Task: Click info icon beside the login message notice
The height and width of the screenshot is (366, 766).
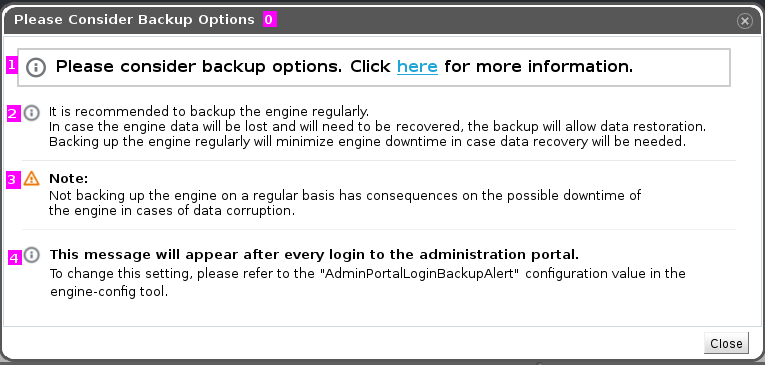Action: point(32,255)
